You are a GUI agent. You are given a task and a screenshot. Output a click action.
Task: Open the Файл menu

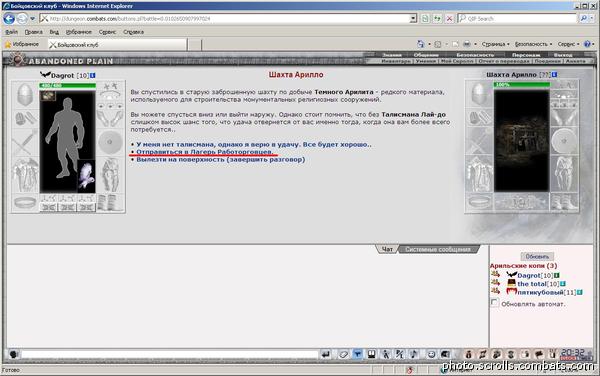[11, 32]
